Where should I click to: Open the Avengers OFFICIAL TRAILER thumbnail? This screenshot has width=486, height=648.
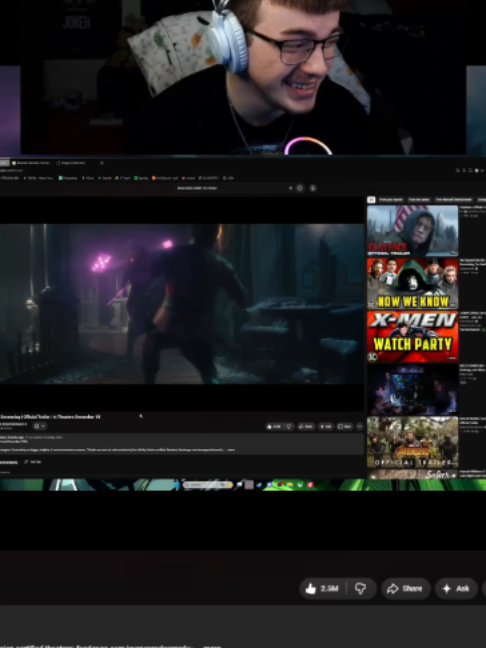[412, 442]
